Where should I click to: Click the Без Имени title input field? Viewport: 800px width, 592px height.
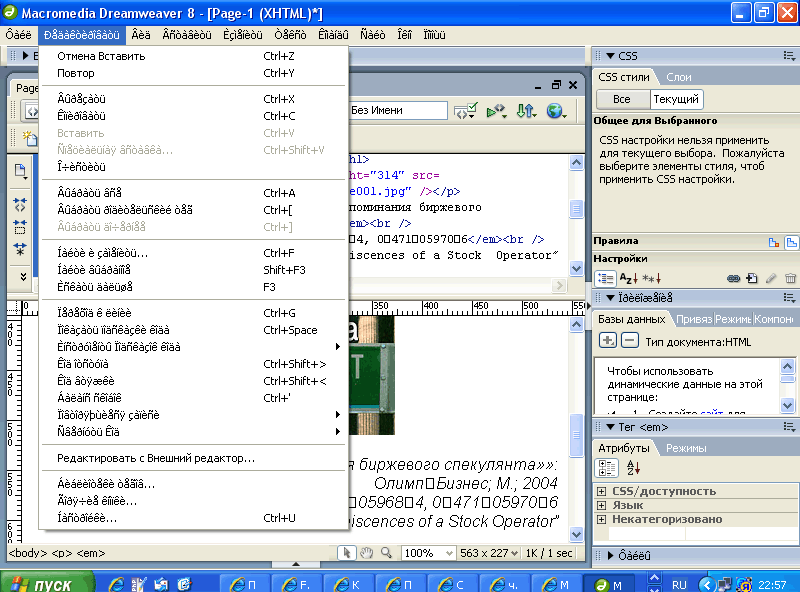pyautogui.click(x=397, y=110)
